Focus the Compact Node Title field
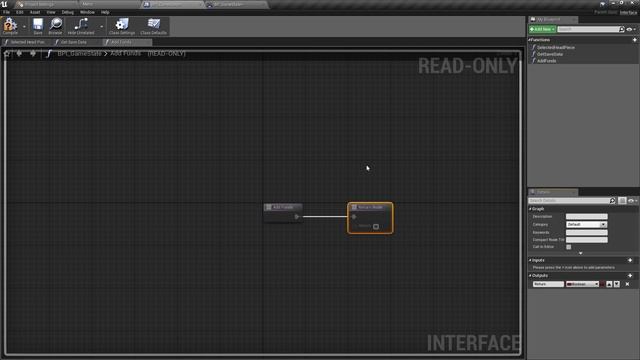640x360 pixels. [x=587, y=240]
